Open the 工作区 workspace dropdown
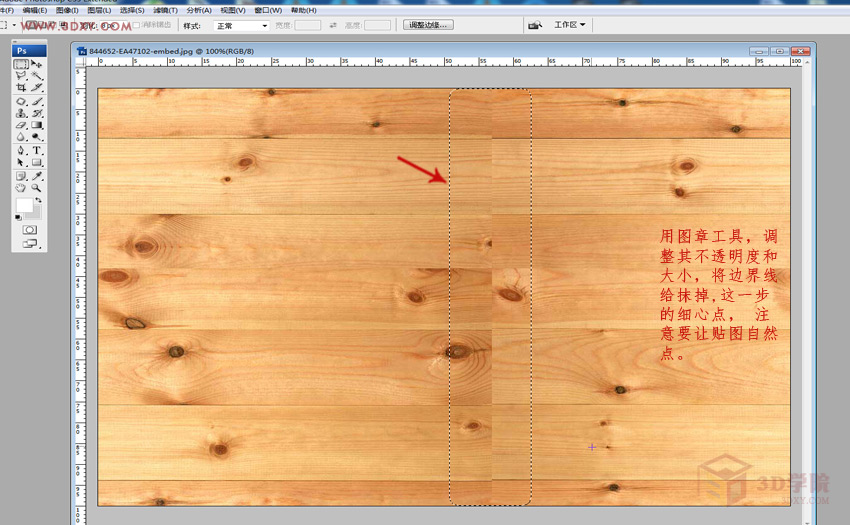Viewport: 850px width, 525px height. coord(569,25)
